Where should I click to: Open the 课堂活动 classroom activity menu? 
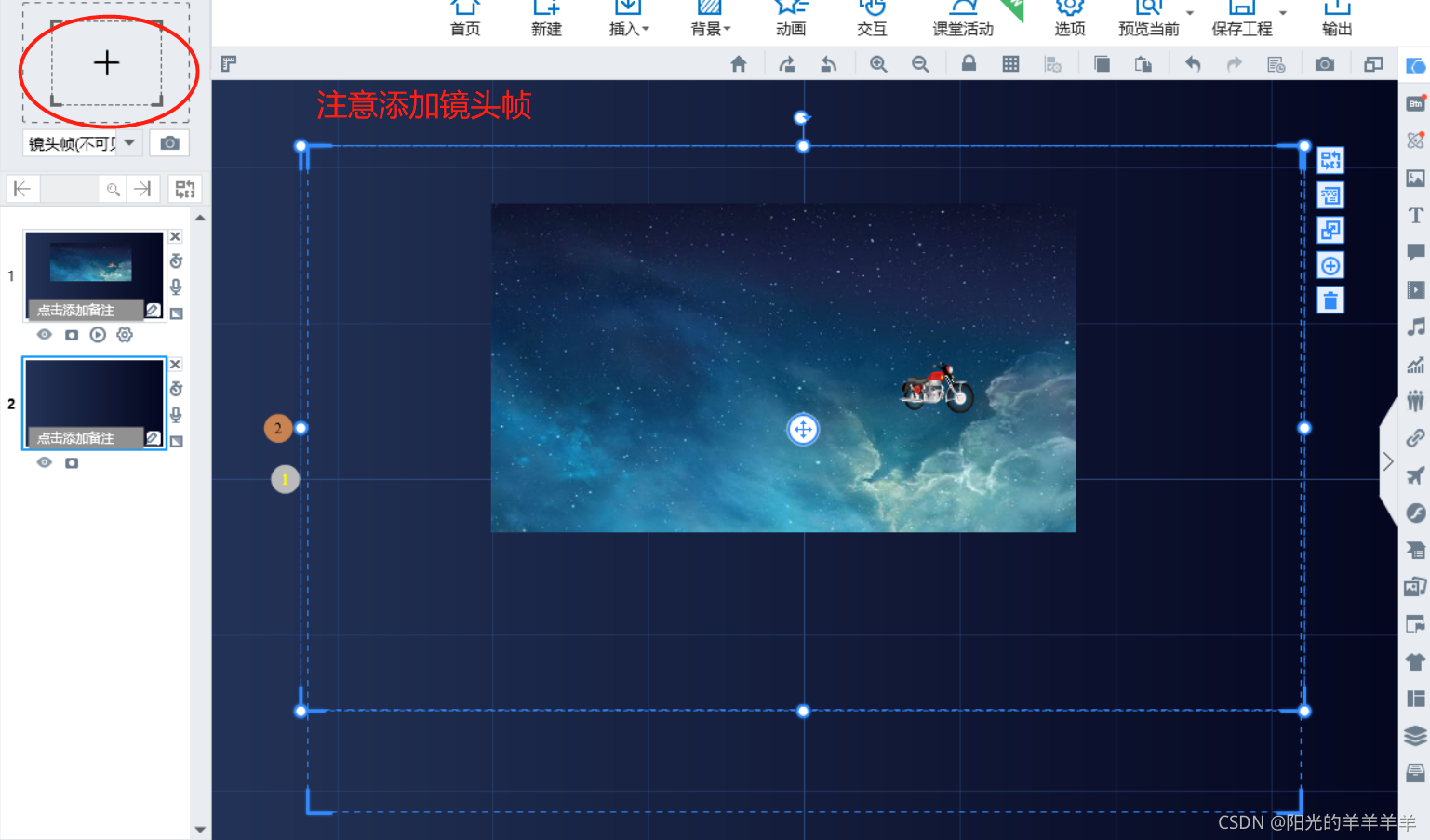pos(963,19)
